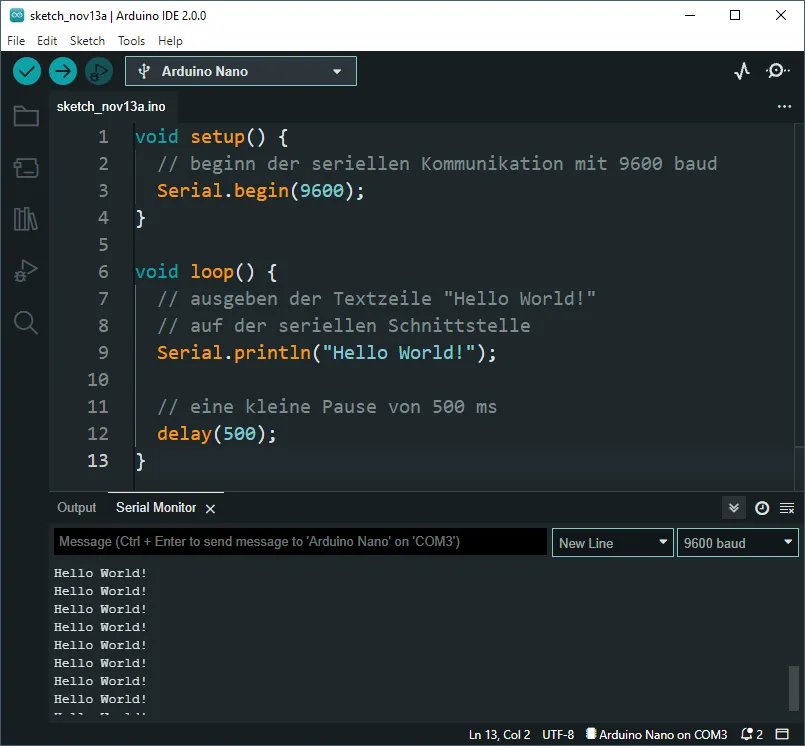Open the Serial Plotter icon
This screenshot has height=746, width=805.
point(742,71)
